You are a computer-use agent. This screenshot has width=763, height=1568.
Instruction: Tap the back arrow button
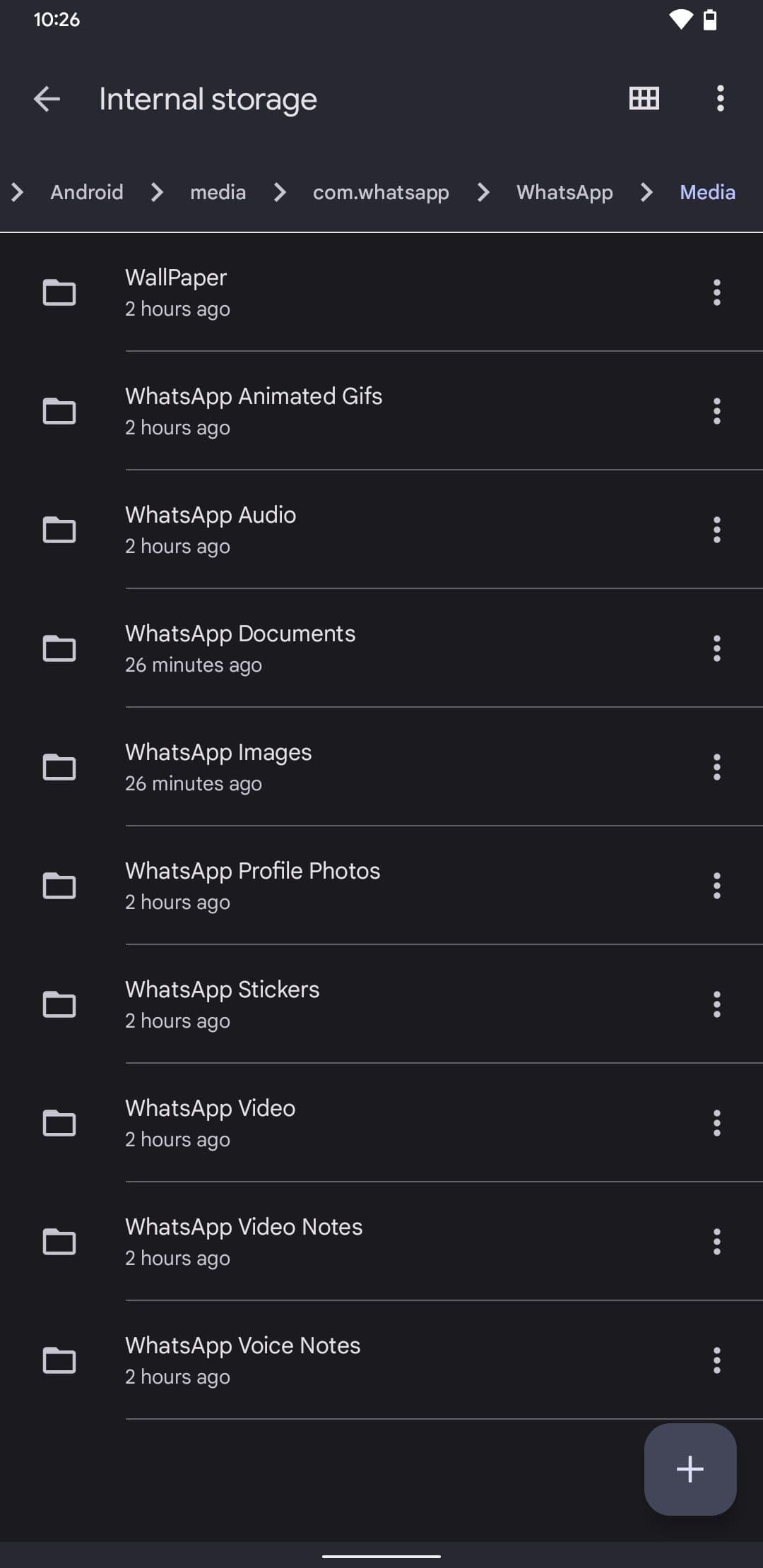pyautogui.click(x=47, y=99)
